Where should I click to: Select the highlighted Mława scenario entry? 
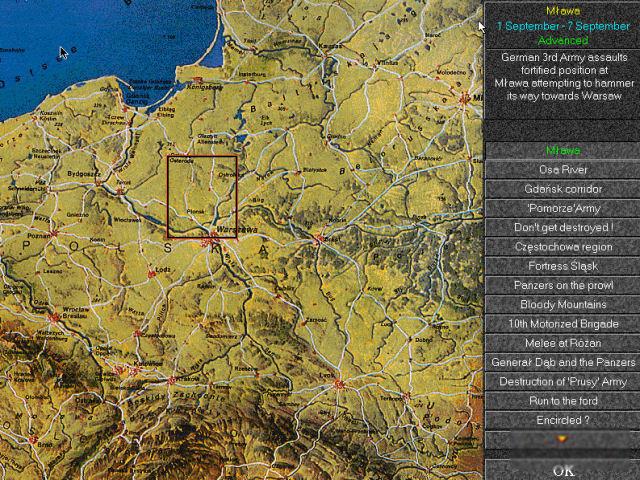click(x=563, y=151)
